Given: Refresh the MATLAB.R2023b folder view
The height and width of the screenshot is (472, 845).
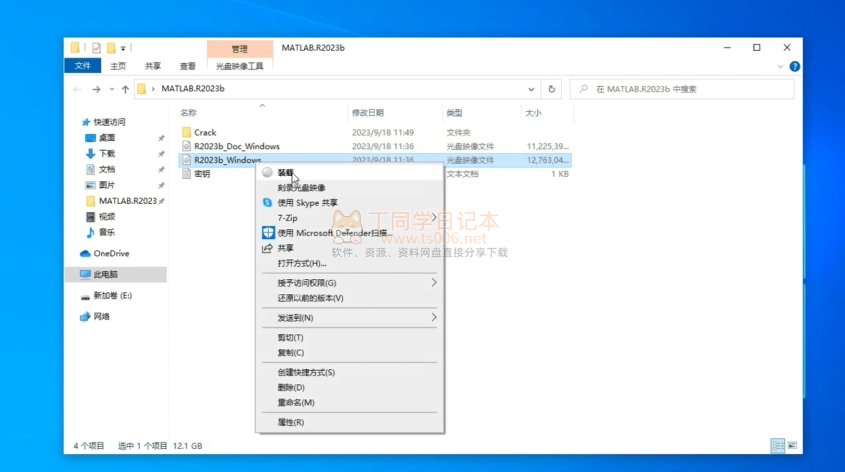Looking at the screenshot, I should (551, 89).
